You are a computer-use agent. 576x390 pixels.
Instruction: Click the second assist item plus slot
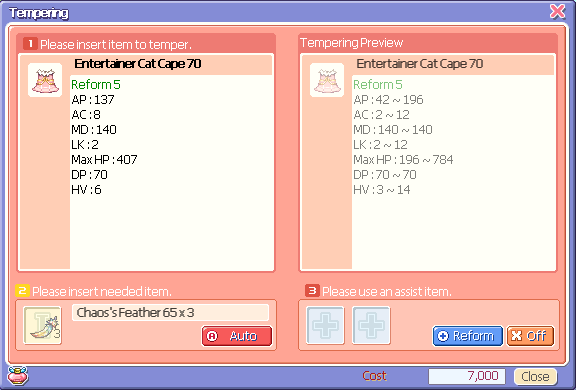pos(371,325)
